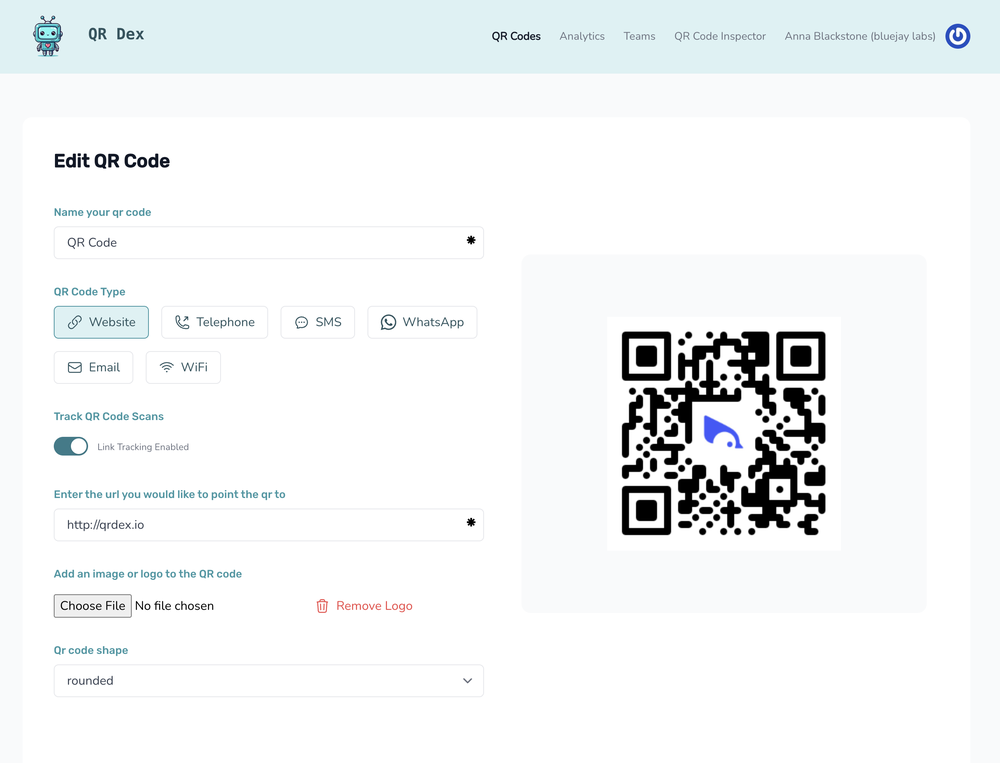Click the red trash icon beside Remove Logo
1000x763 pixels.
coord(321,605)
